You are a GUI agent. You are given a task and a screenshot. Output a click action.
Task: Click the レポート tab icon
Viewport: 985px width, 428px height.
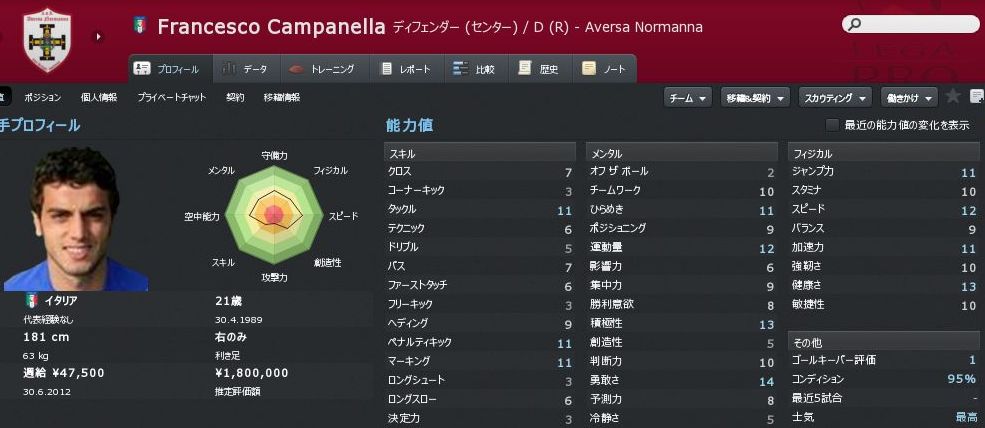(388, 69)
